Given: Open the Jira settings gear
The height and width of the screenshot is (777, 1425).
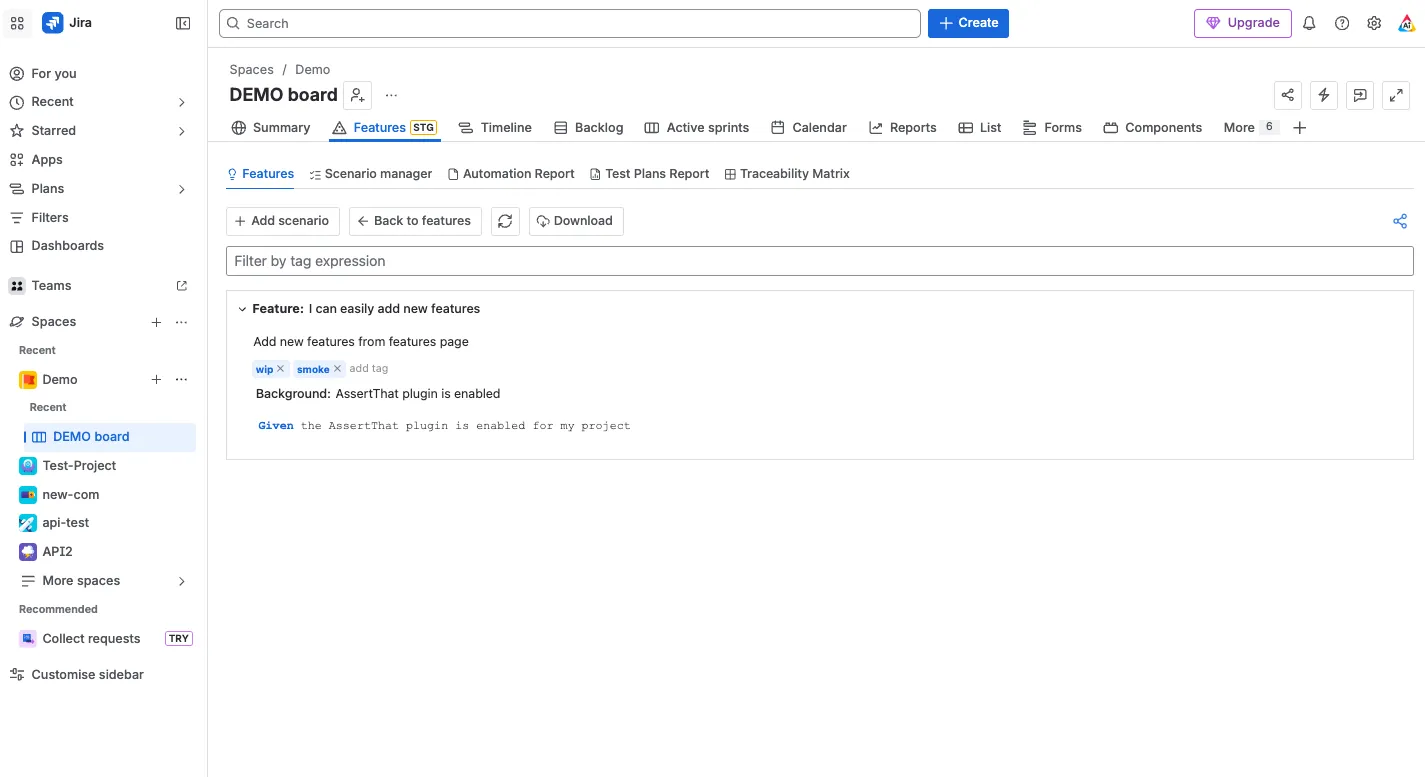Looking at the screenshot, I should click(x=1374, y=23).
